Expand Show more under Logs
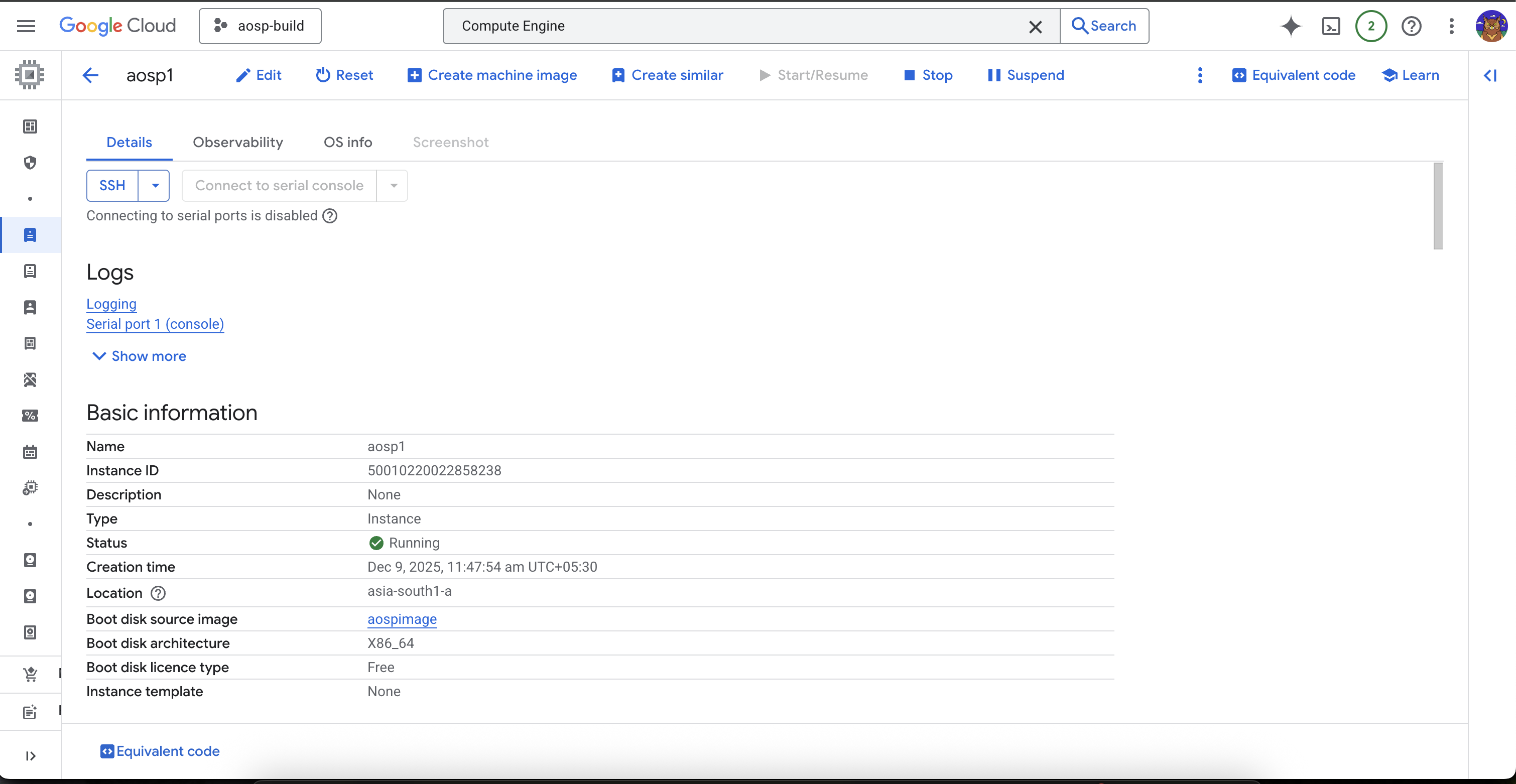Viewport: 1516px width, 784px height. coord(140,356)
